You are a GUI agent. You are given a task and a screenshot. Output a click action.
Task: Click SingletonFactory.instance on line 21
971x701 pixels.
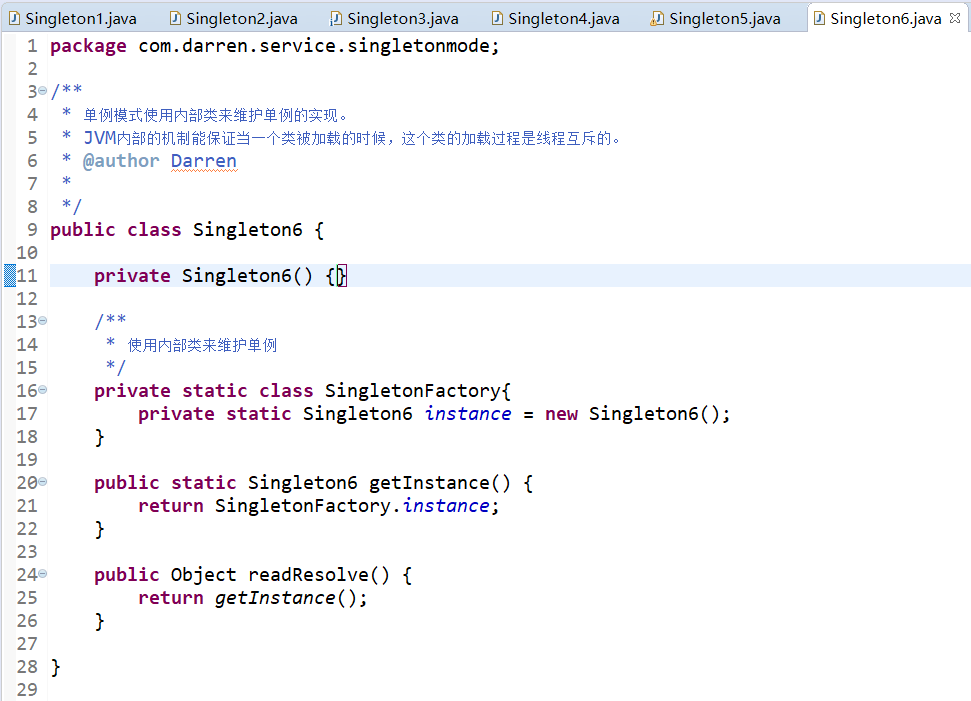tap(352, 506)
